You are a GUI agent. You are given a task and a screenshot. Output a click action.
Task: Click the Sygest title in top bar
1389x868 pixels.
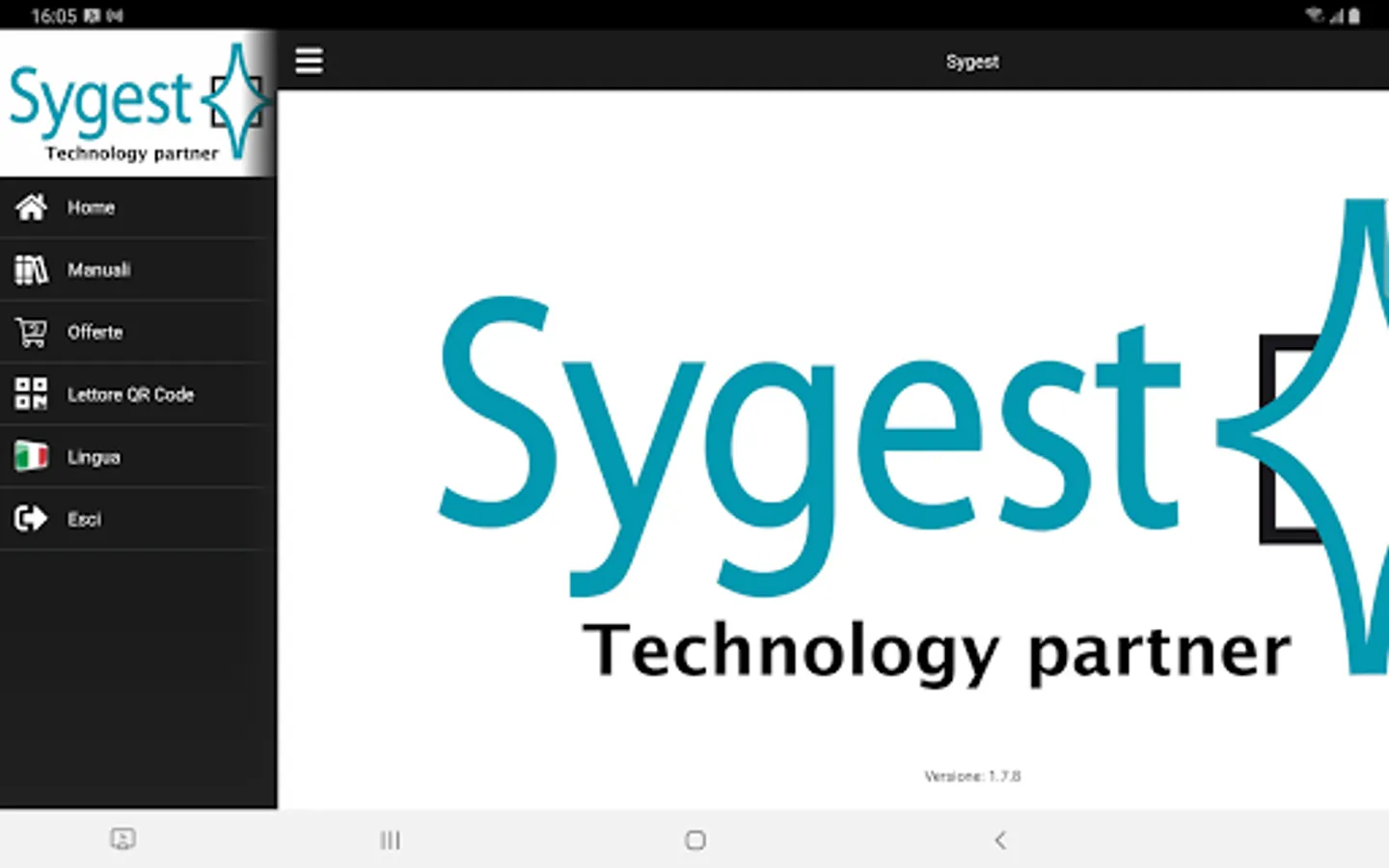[x=972, y=62]
